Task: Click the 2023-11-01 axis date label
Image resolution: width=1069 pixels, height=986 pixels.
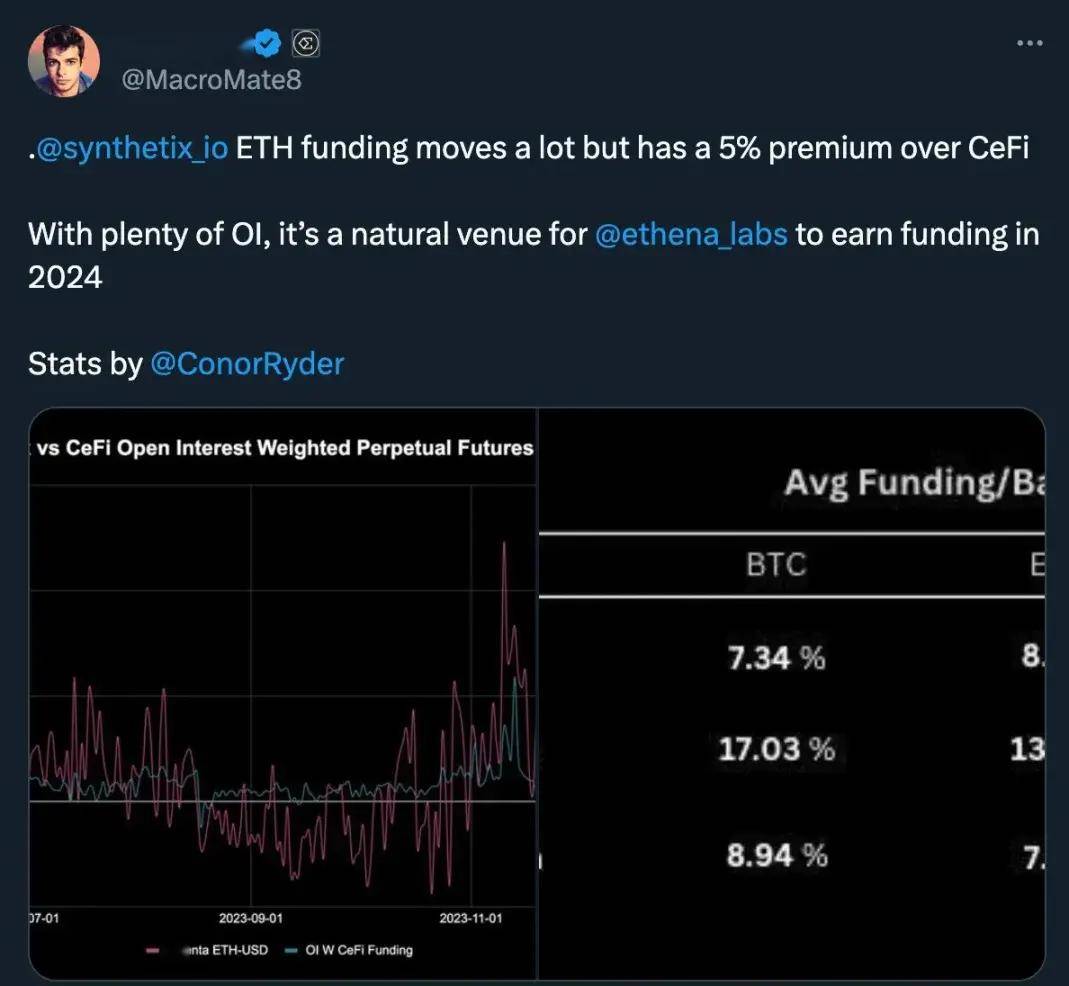Action: [x=471, y=918]
